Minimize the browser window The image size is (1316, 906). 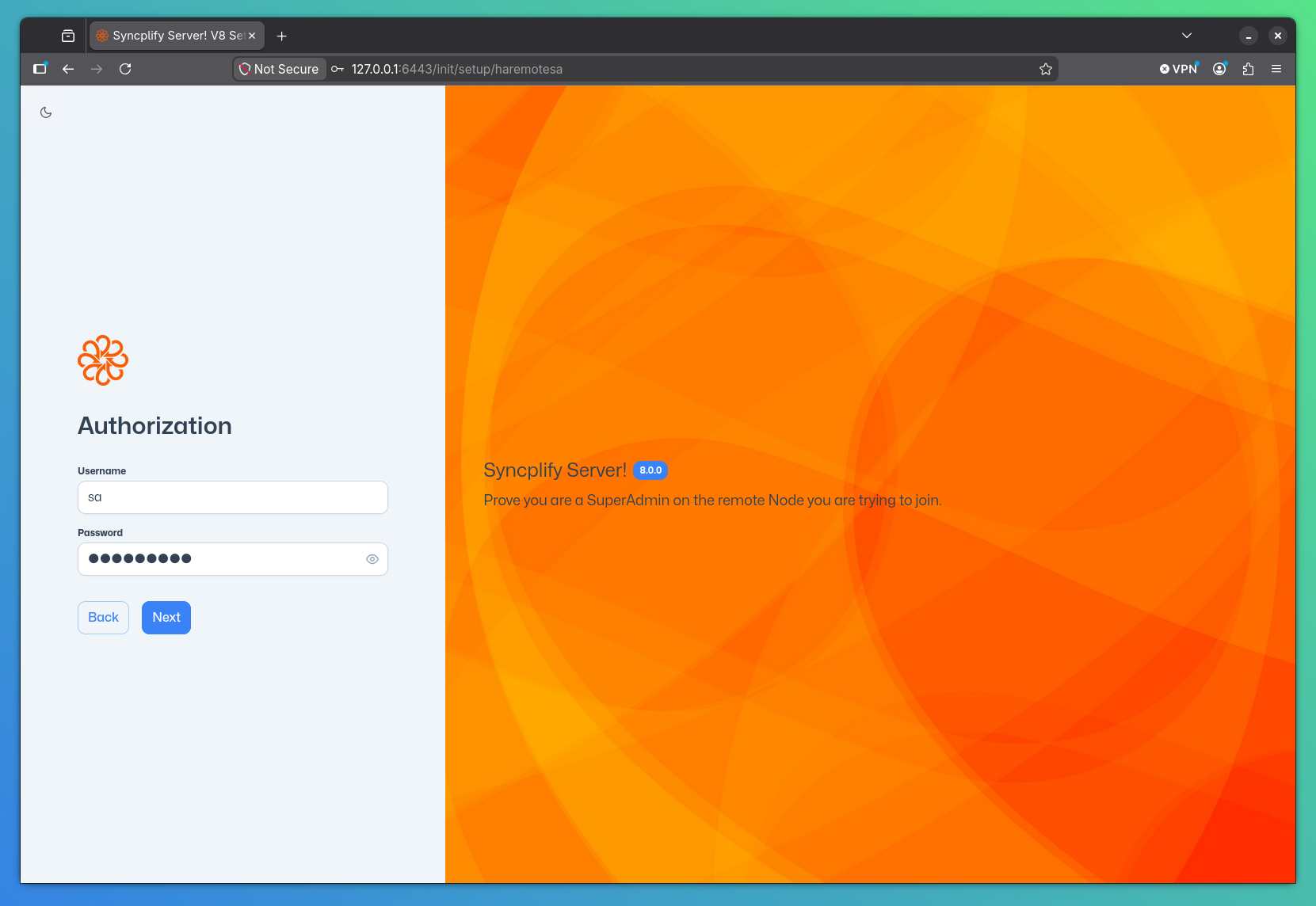1249,36
